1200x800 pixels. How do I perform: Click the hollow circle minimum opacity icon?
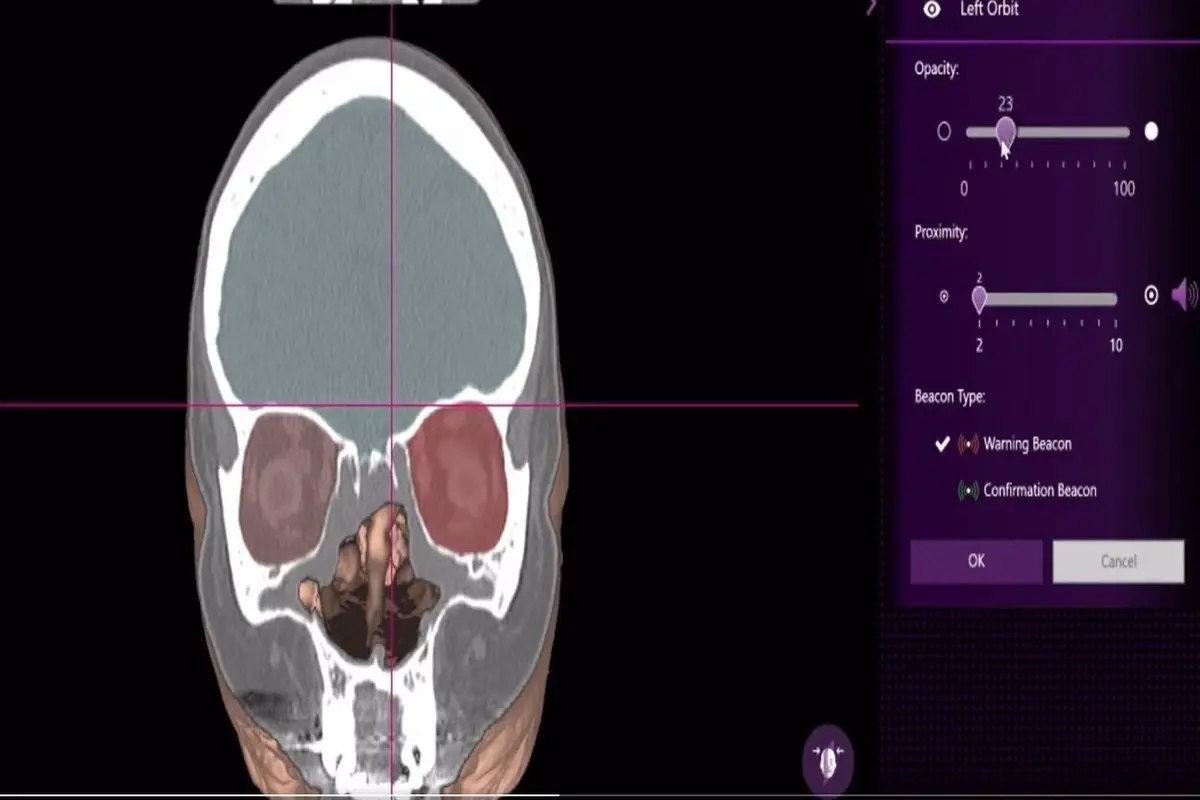point(943,131)
